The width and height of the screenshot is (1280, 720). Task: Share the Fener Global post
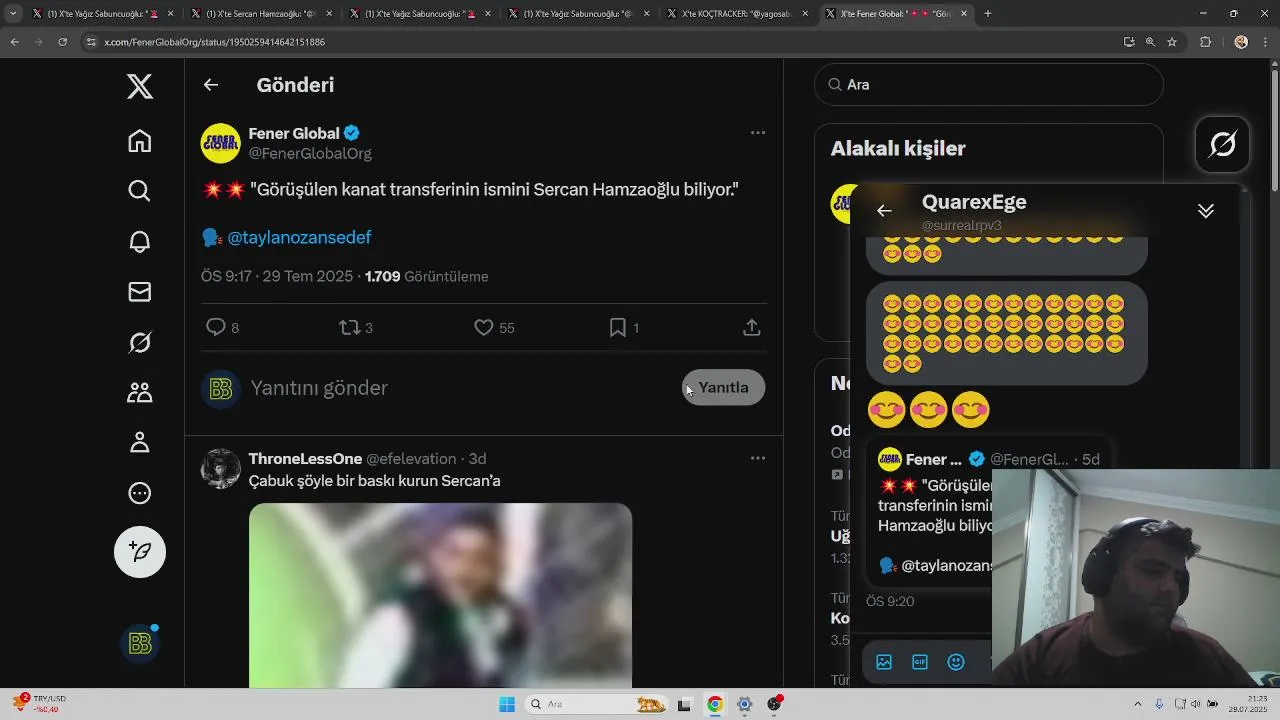pos(752,327)
